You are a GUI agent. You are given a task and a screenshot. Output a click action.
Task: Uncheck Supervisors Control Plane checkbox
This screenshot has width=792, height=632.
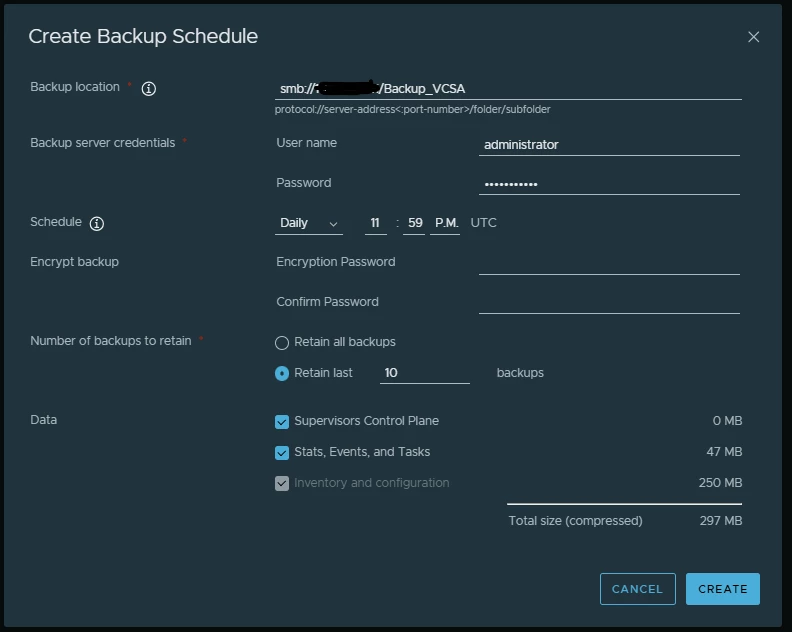(282, 422)
